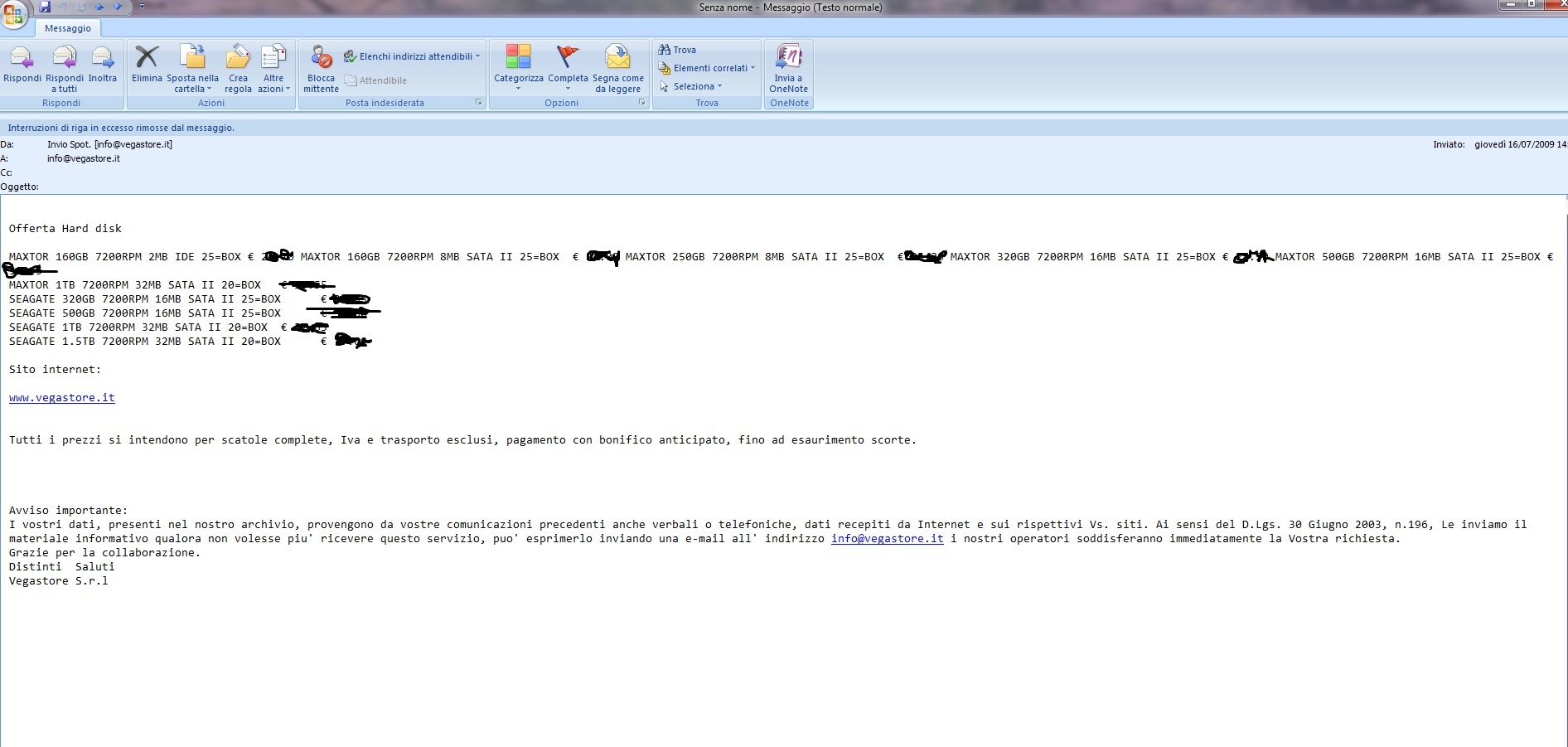Screen dimensions: 1568x747
Task: Open the www.vegastore.it link
Action: click(x=62, y=398)
